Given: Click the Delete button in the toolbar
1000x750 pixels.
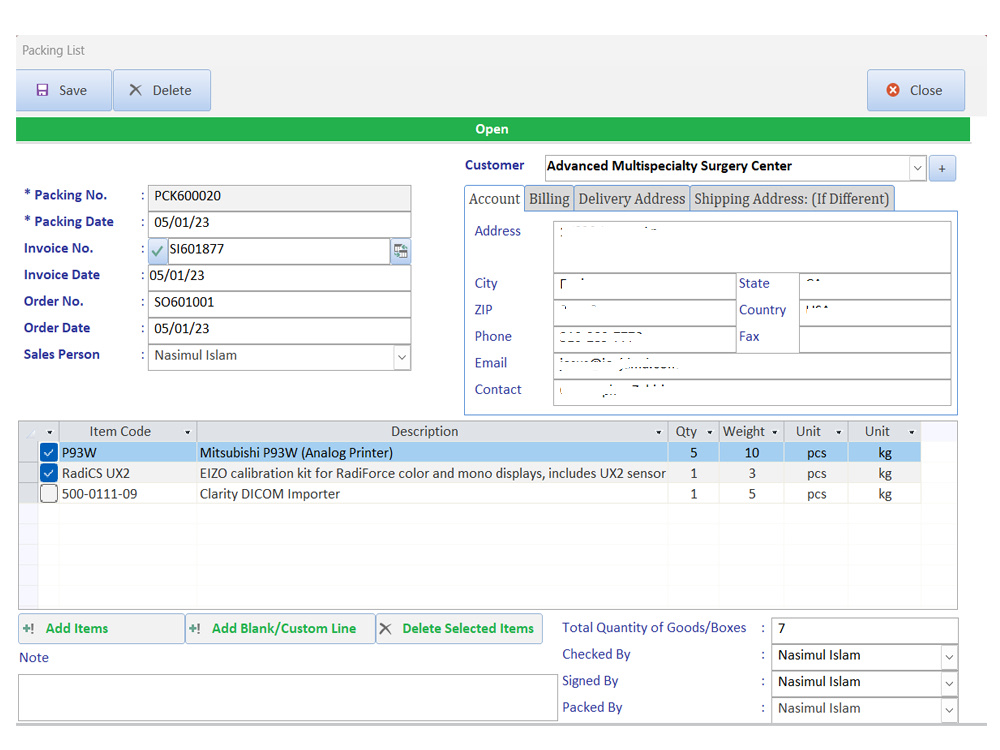Looking at the screenshot, I should [x=162, y=91].
